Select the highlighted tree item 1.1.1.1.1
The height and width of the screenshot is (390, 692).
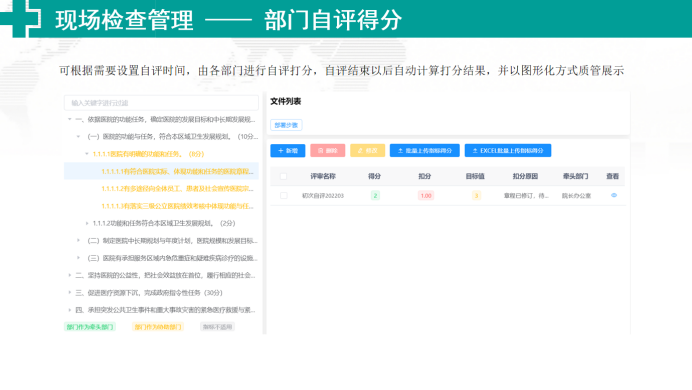click(x=161, y=171)
